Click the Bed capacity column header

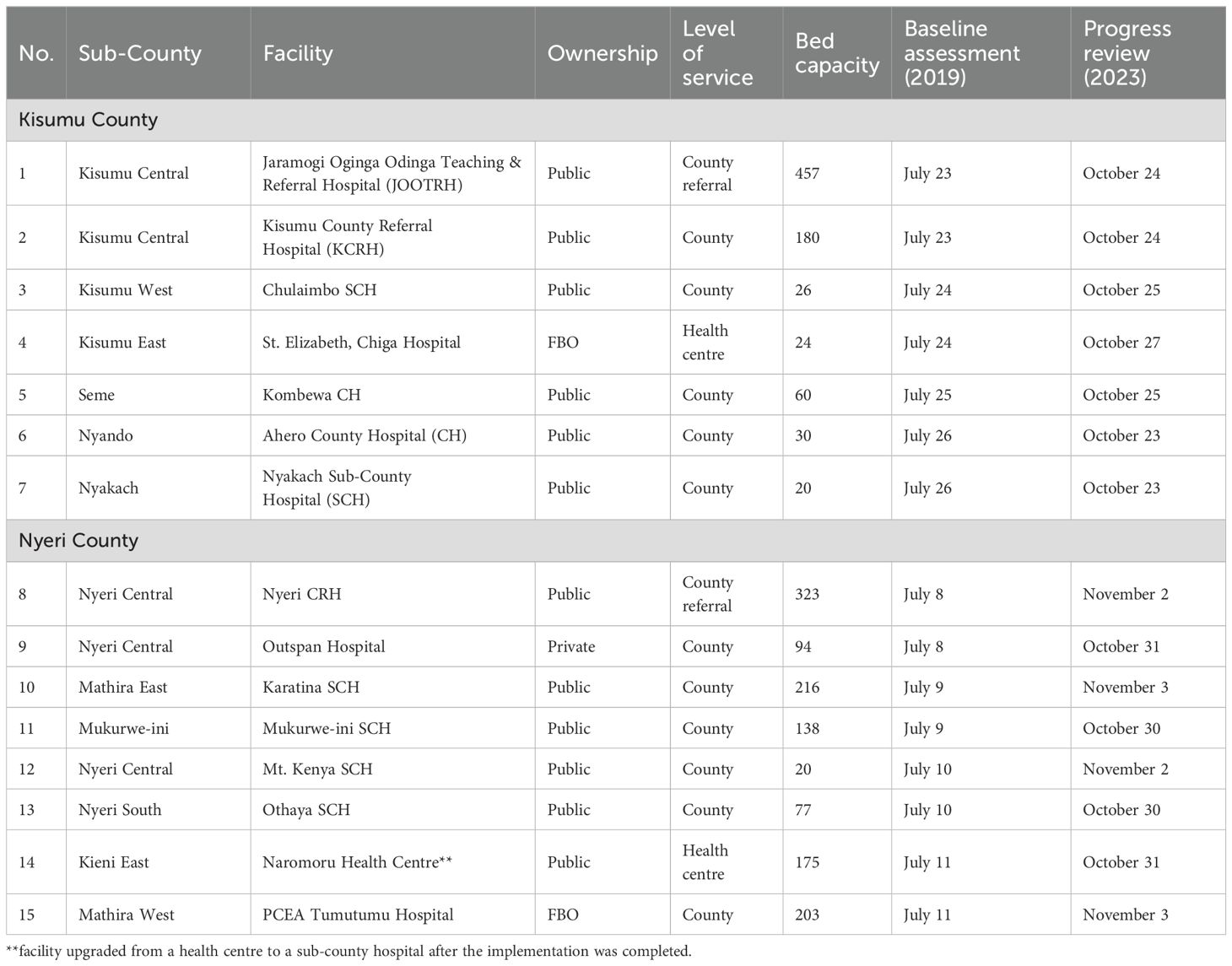tap(837, 53)
